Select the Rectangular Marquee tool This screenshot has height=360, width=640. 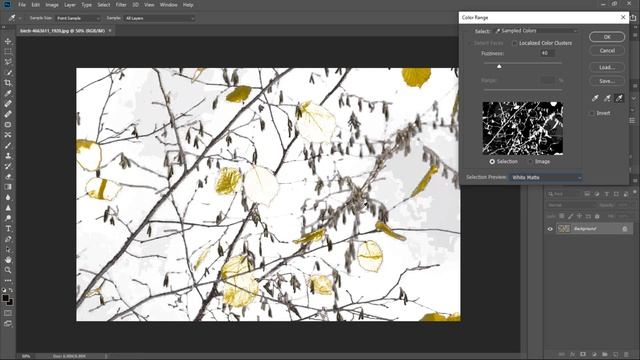coord(8,52)
